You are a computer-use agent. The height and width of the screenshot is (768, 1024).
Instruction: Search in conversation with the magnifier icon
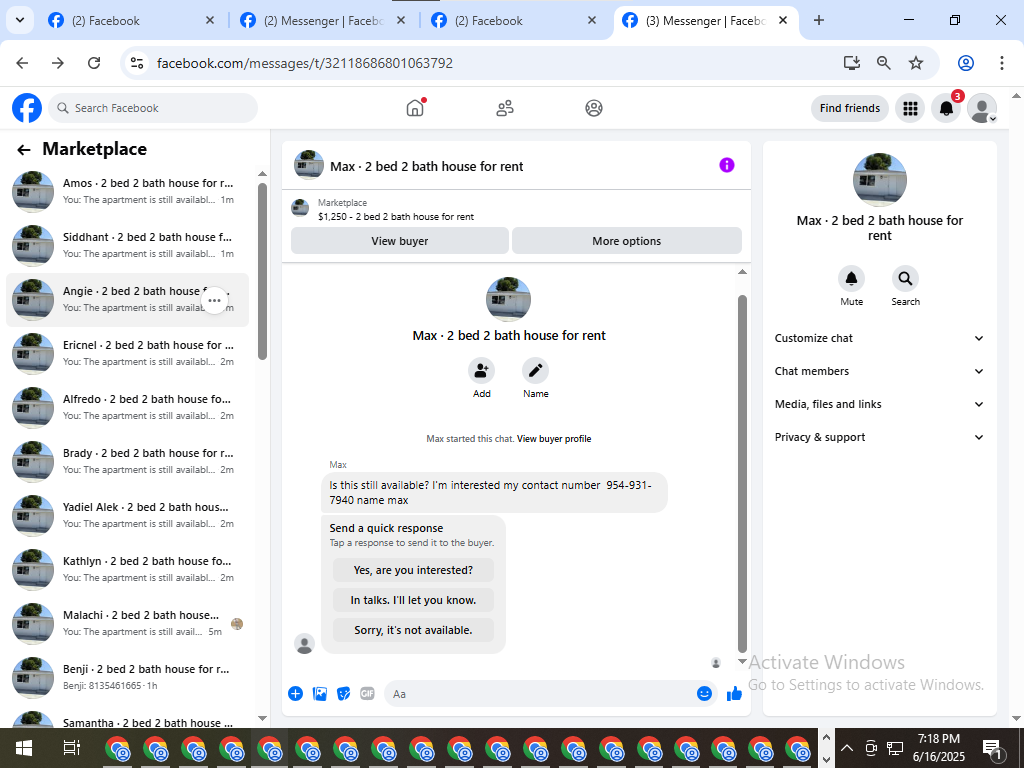pos(905,279)
